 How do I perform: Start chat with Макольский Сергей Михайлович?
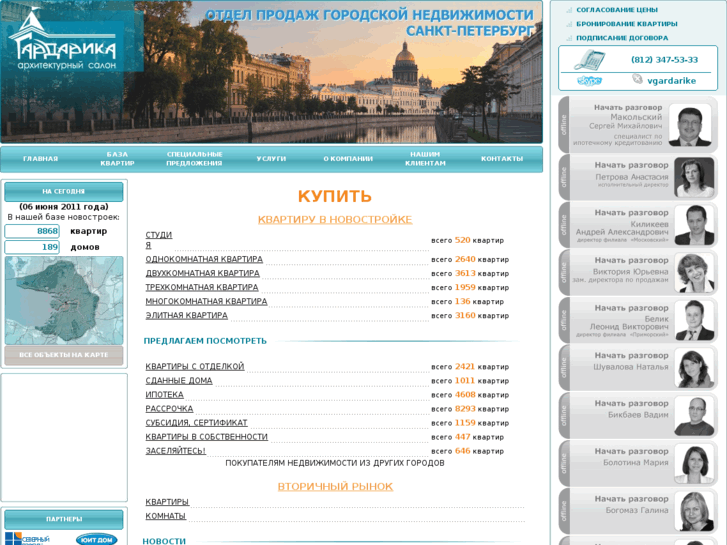point(628,108)
